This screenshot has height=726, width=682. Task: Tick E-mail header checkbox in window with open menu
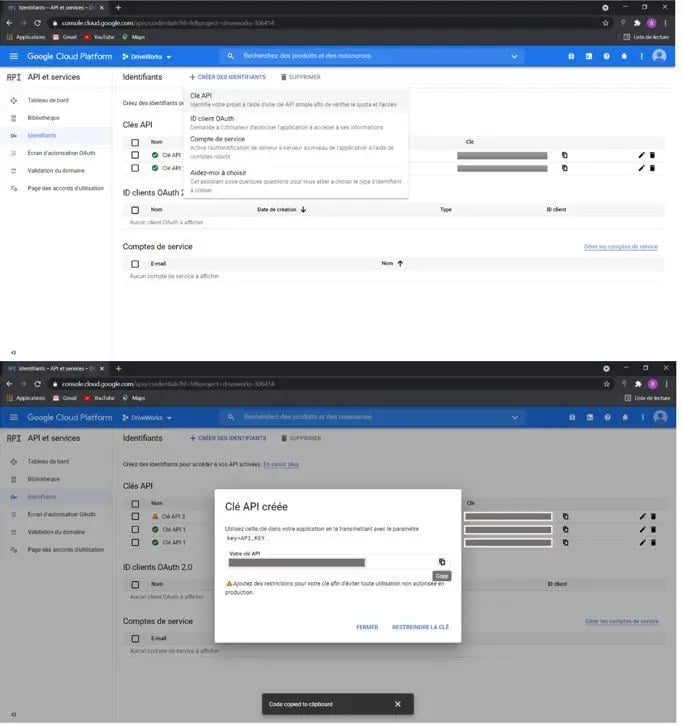[x=135, y=264]
